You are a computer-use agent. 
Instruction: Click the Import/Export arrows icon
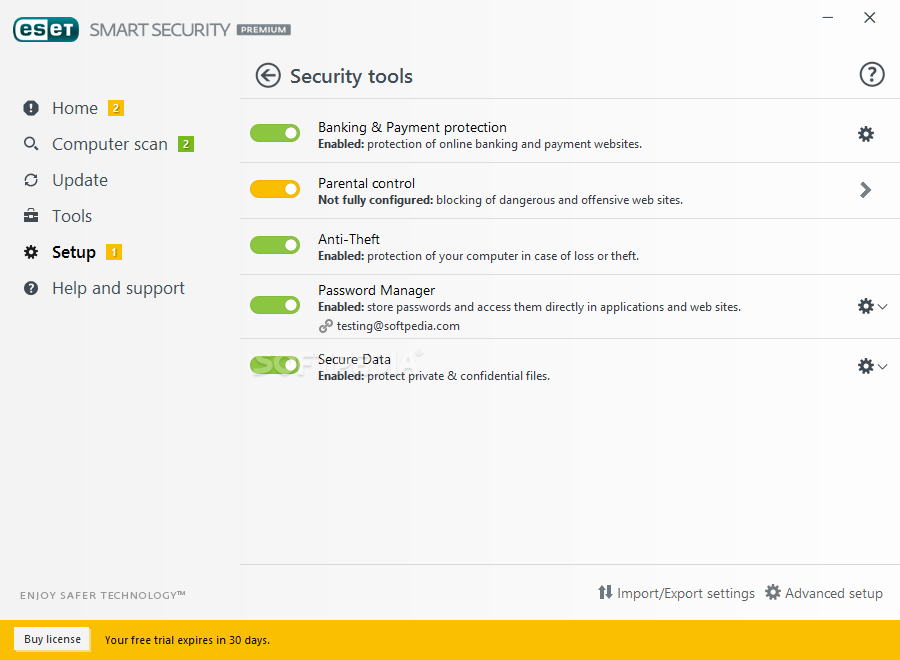(605, 592)
